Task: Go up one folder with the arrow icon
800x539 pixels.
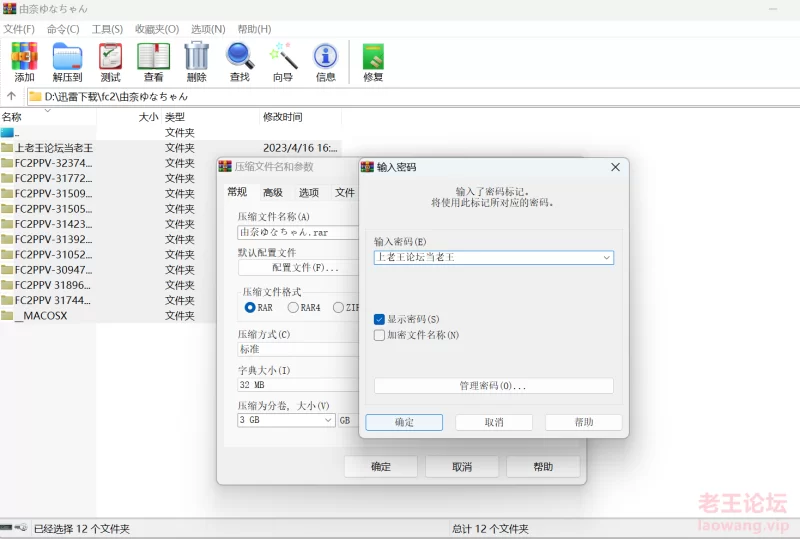Action: 11,95
